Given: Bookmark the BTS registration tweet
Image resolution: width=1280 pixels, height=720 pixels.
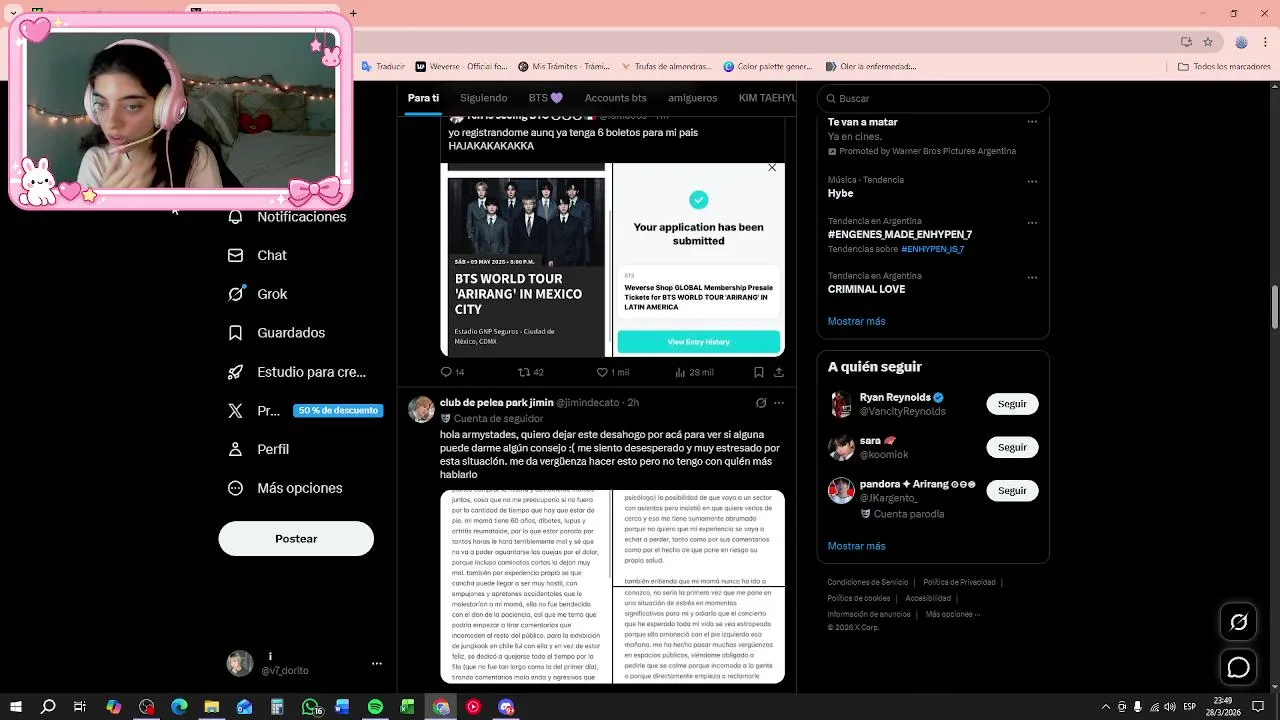Looking at the screenshot, I should 759,372.
